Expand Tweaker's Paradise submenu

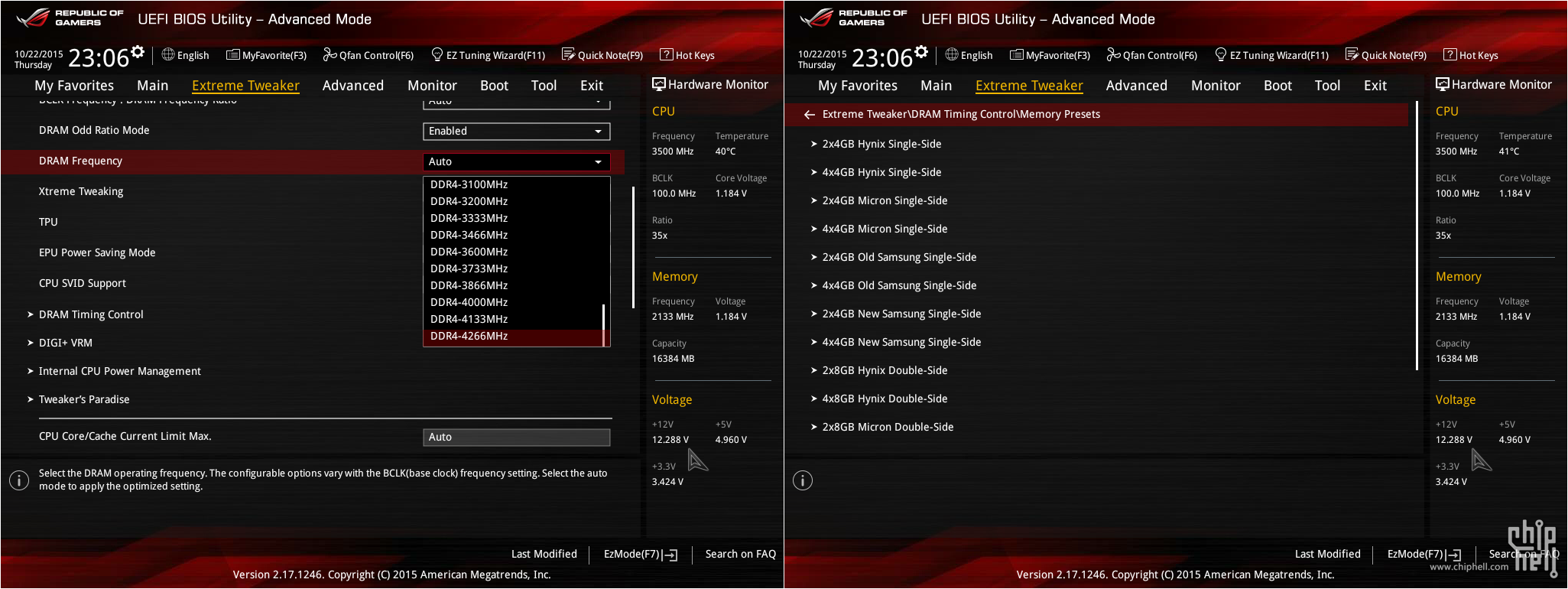84,399
